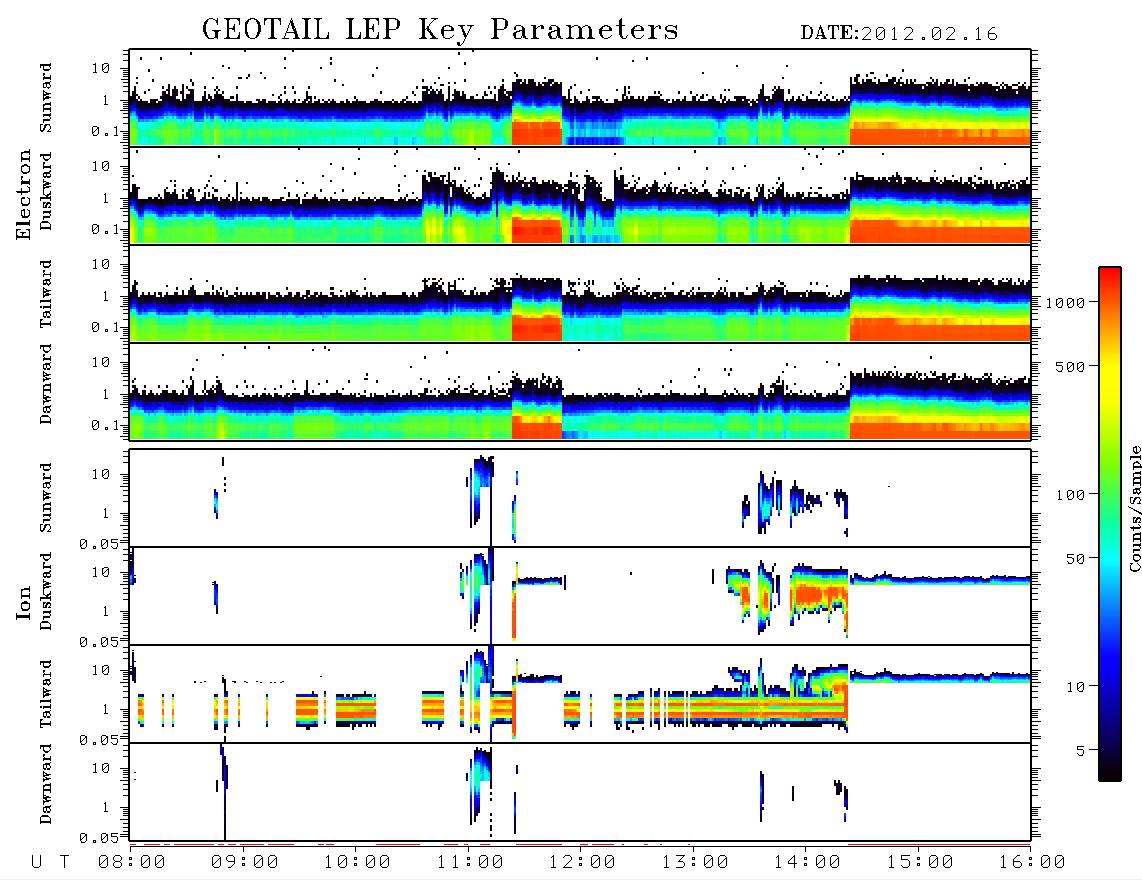Click the 09:00 time axis label
Viewport: 1142px width, 880px height.
point(245,862)
